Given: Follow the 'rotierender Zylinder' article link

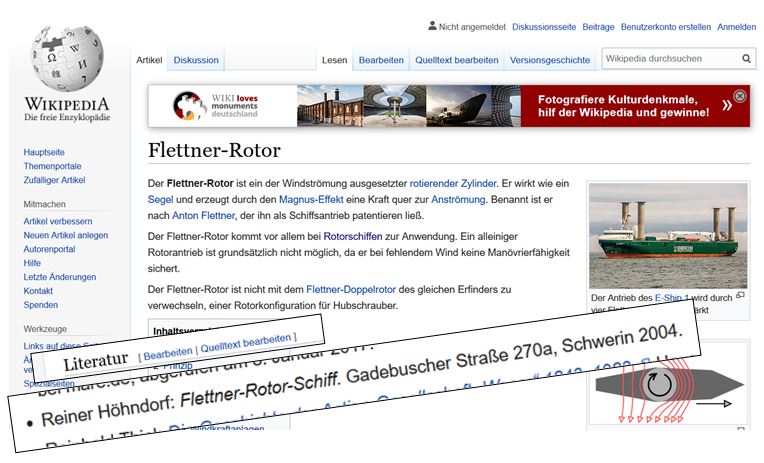Looking at the screenshot, I should pos(453,184).
